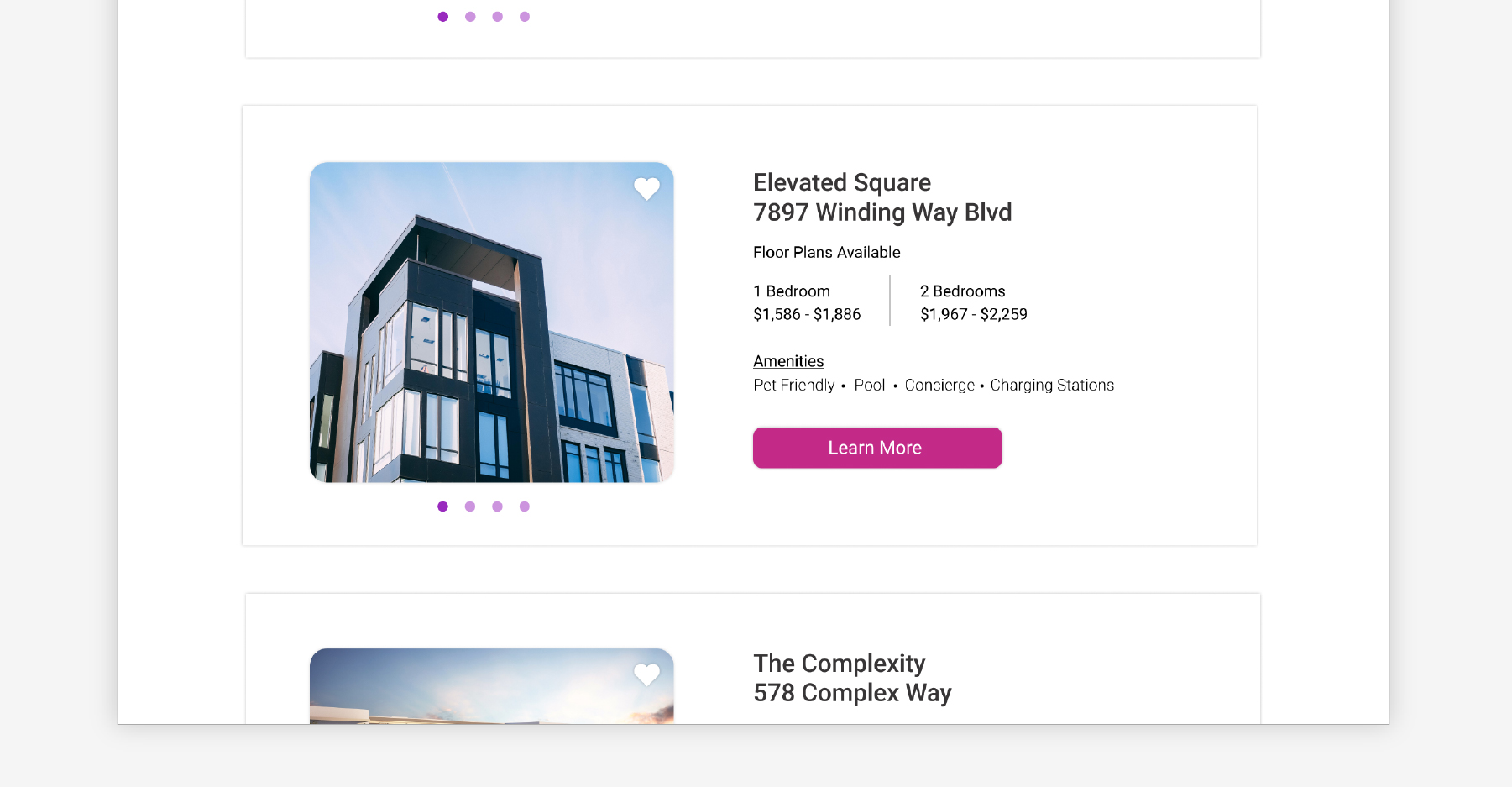Select first carousel dot in topmost listing card

443,17
